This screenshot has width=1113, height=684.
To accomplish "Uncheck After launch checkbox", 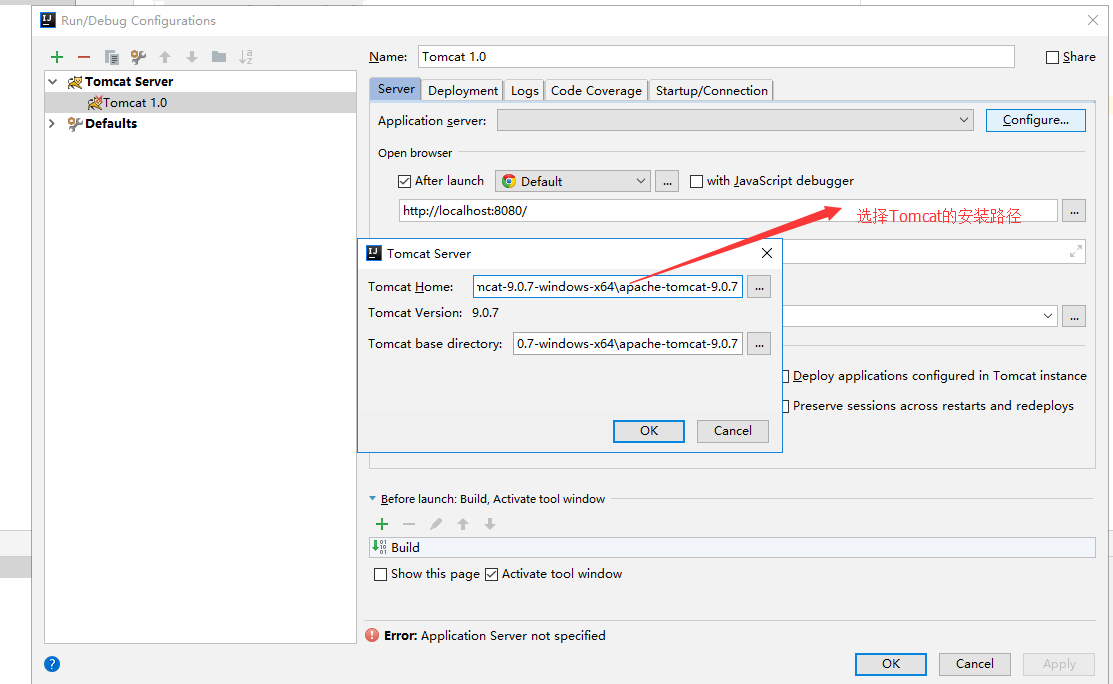I will point(405,182).
